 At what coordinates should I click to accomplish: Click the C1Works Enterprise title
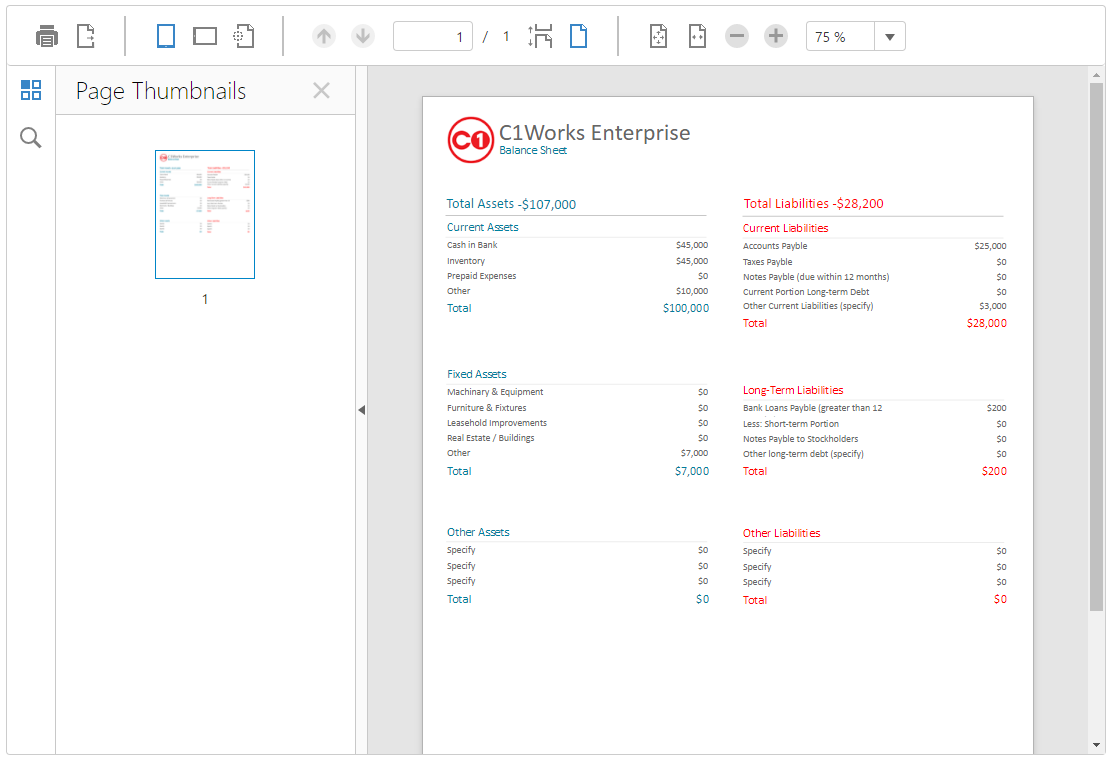(594, 133)
